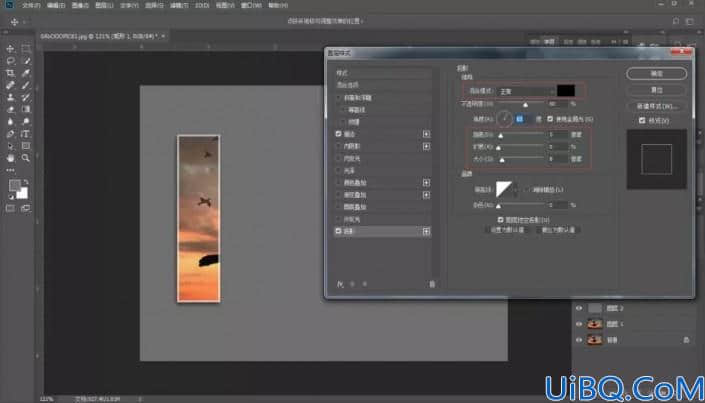Click Cancel button below OK
Image resolution: width=705 pixels, height=403 pixels.
tap(656, 90)
